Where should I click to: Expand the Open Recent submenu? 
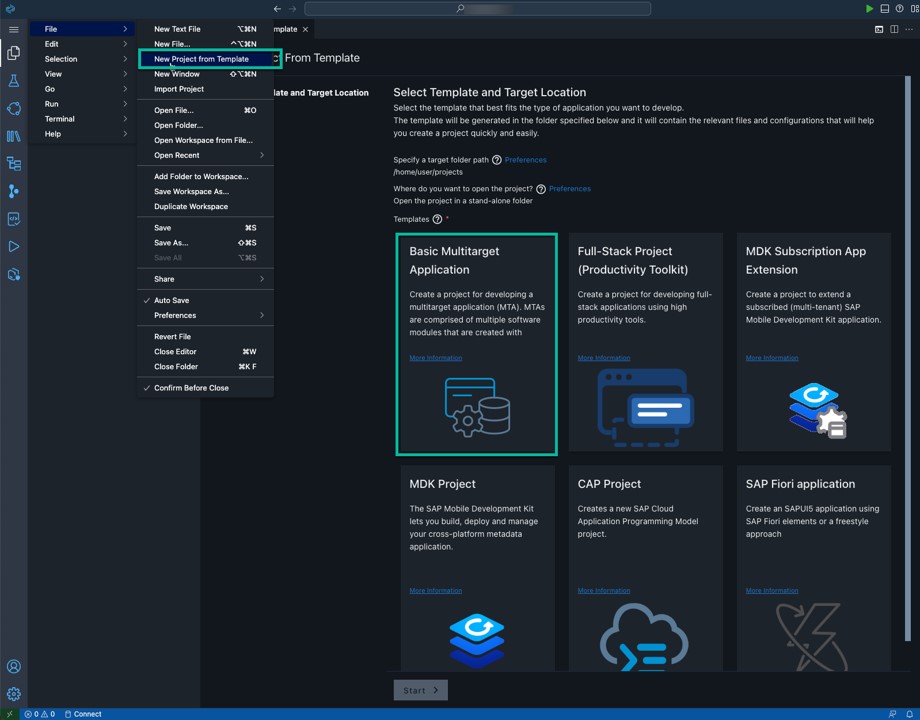175,154
